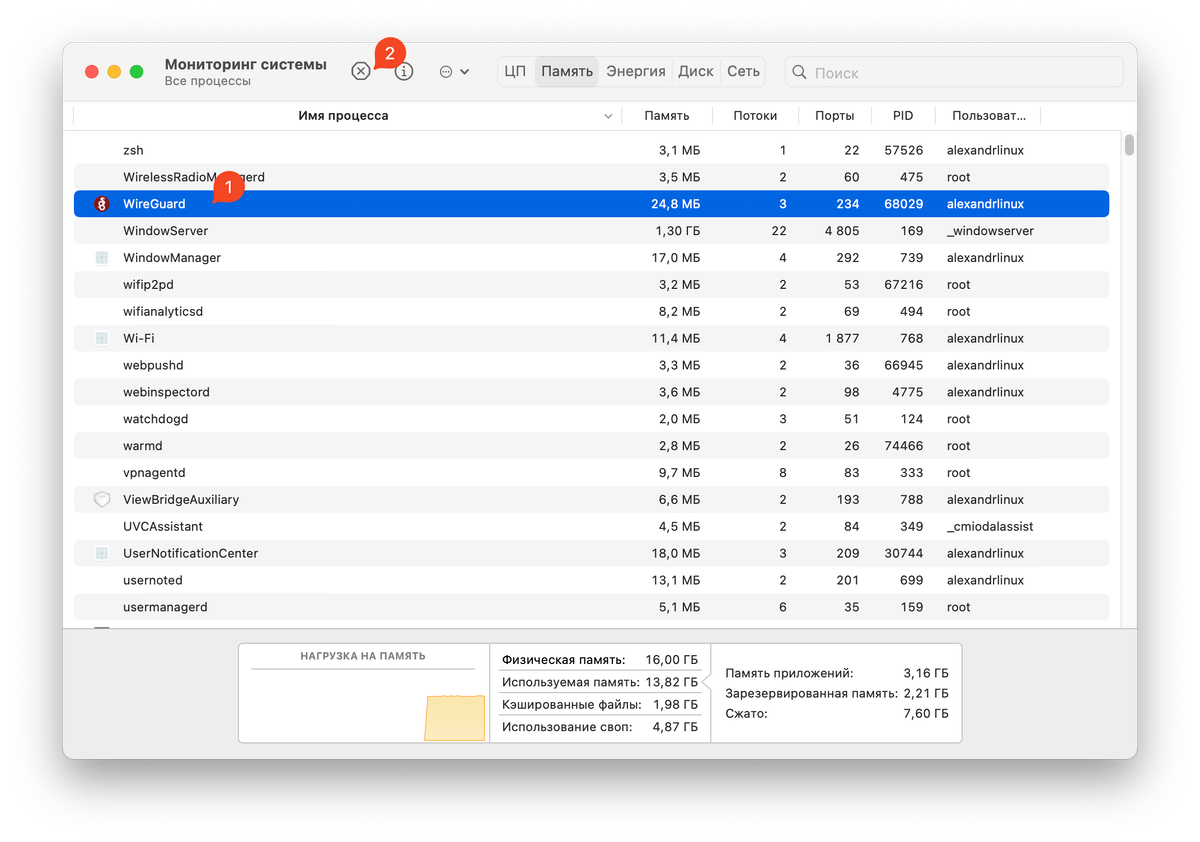Toggle sort direction chevron in name column

pyautogui.click(x=608, y=117)
